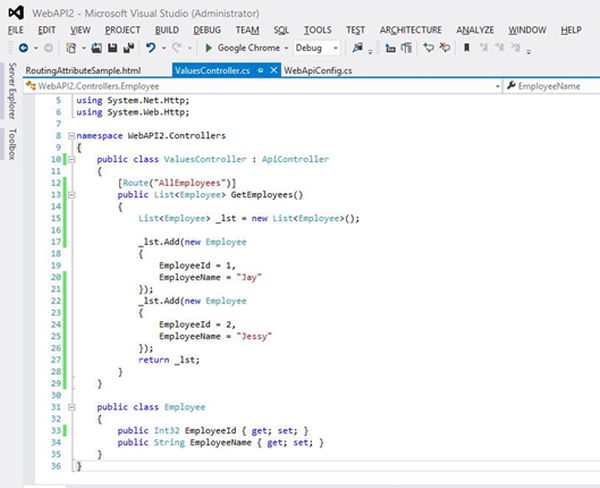600x488 pixels.
Task: Collapse the WebAPI2.Controllers namespace block
Action: pos(70,134)
